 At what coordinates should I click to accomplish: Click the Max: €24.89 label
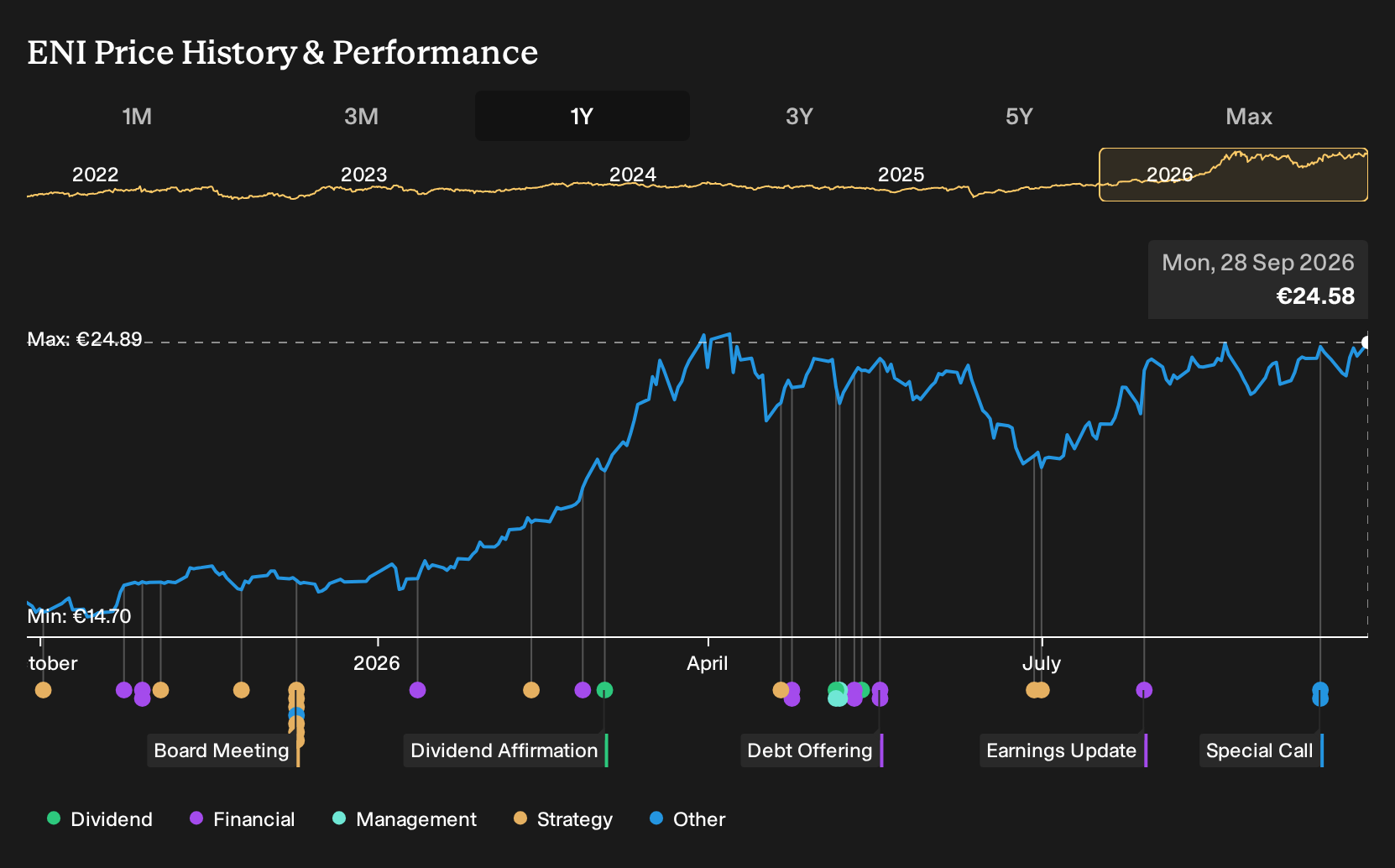click(85, 339)
